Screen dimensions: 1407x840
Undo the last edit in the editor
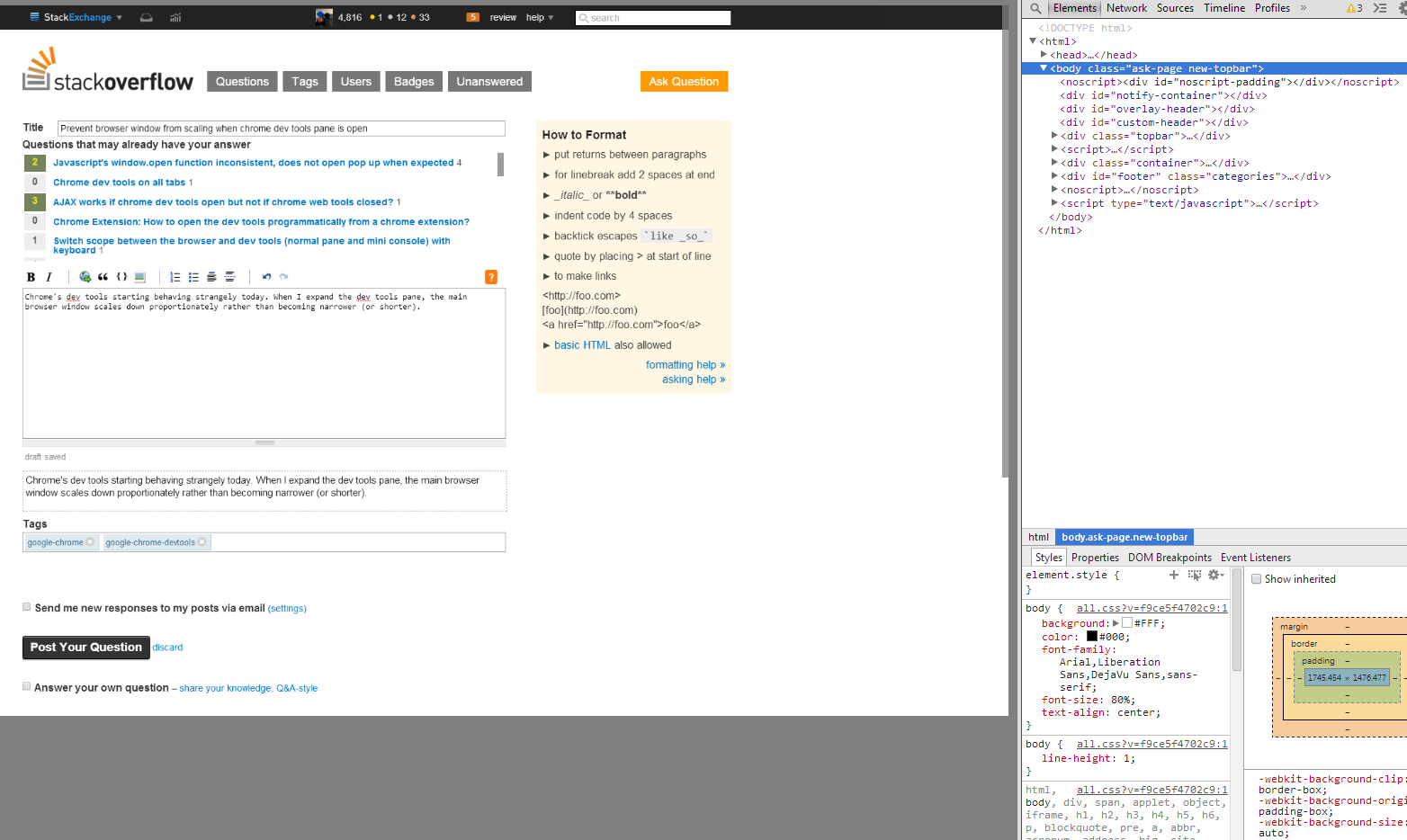tap(266, 277)
